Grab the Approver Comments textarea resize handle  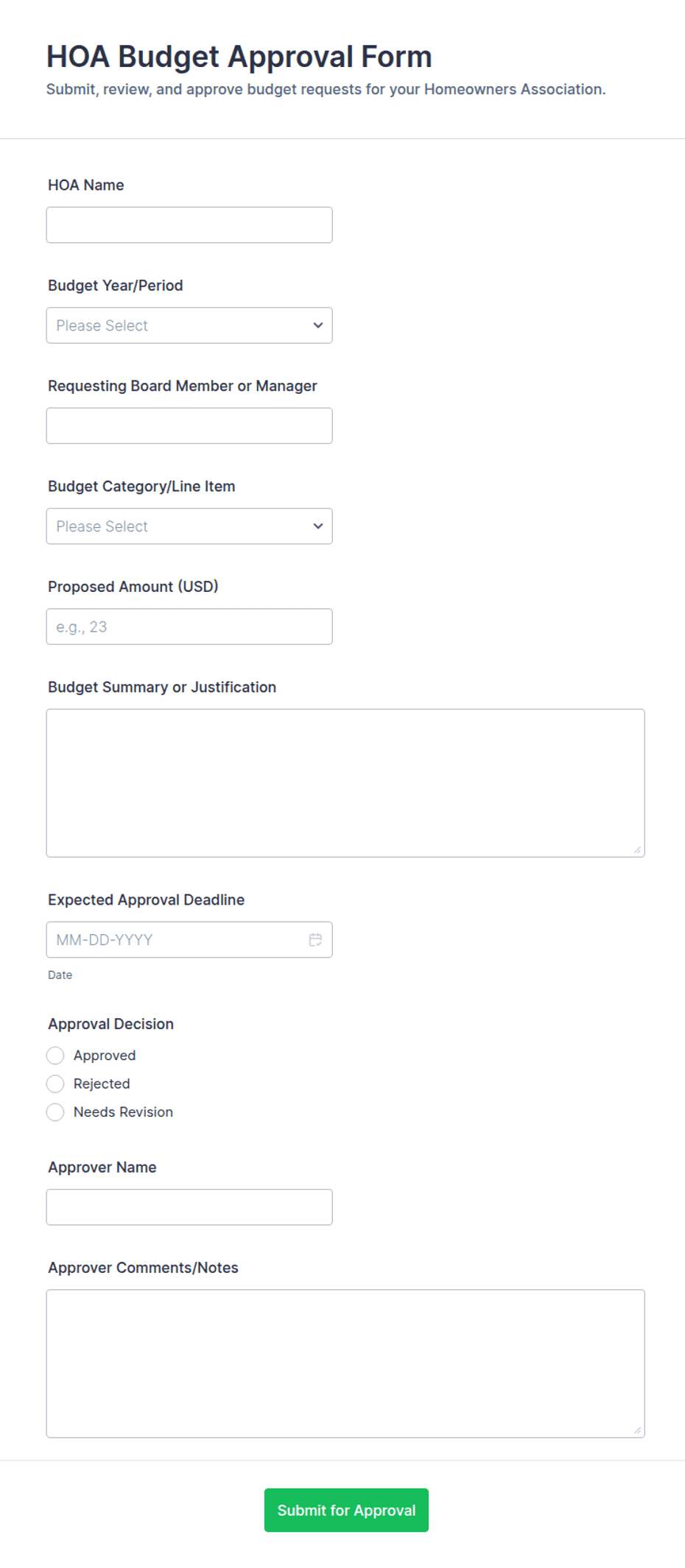coord(637,1430)
